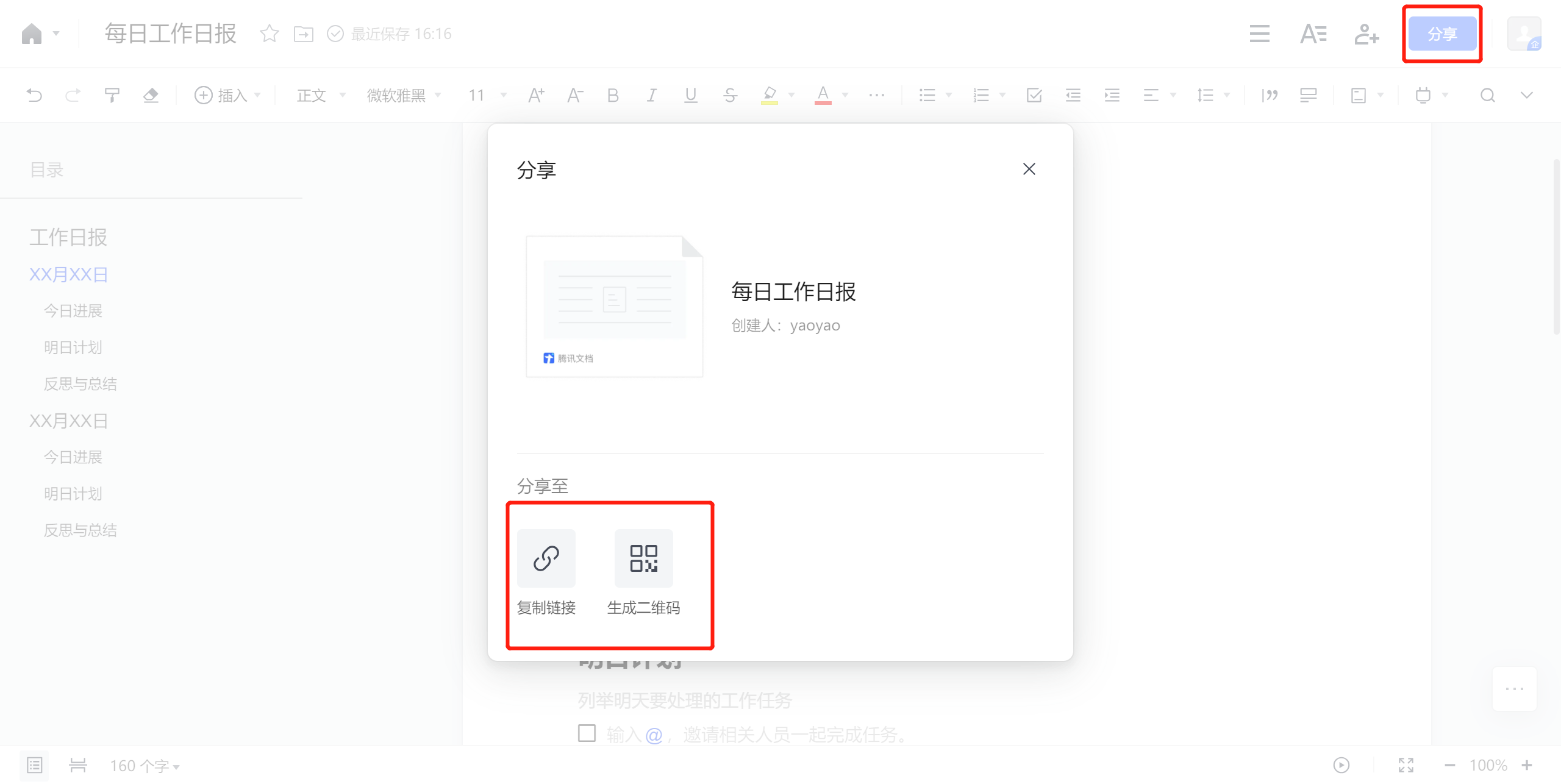Image resolution: width=1561 pixels, height=784 pixels.
Task: Open the search magnifier icon
Action: (1487, 95)
